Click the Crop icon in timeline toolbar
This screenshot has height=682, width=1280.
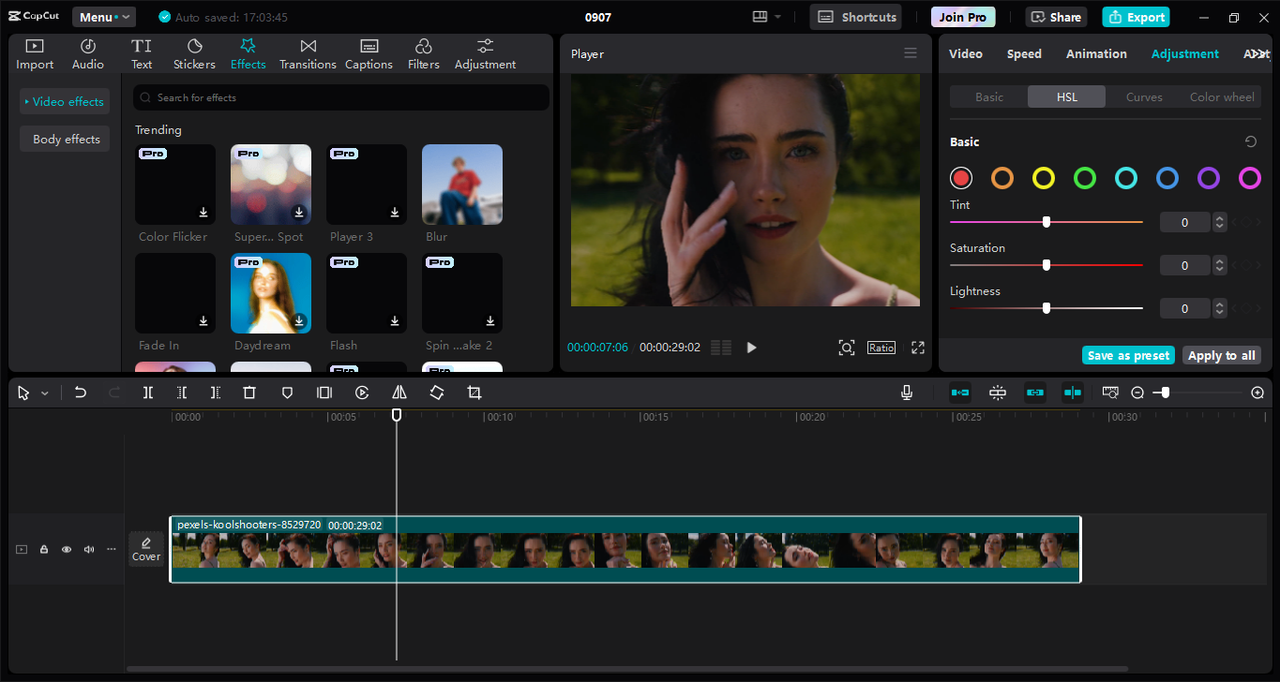coord(474,393)
